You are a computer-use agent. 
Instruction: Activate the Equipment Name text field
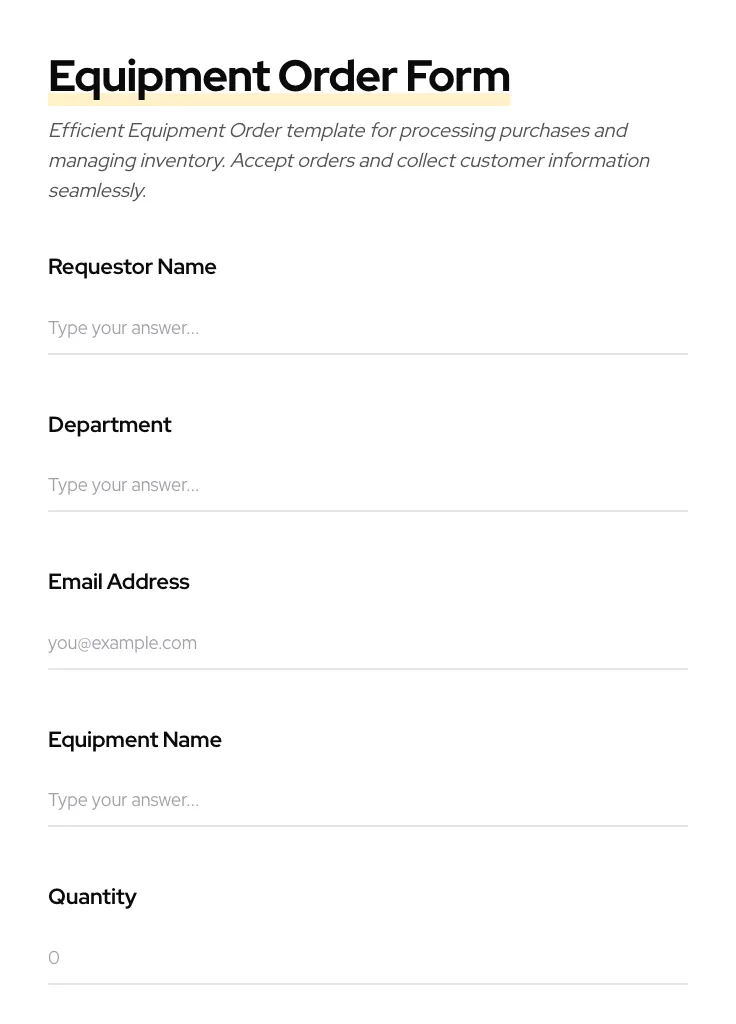click(x=367, y=800)
